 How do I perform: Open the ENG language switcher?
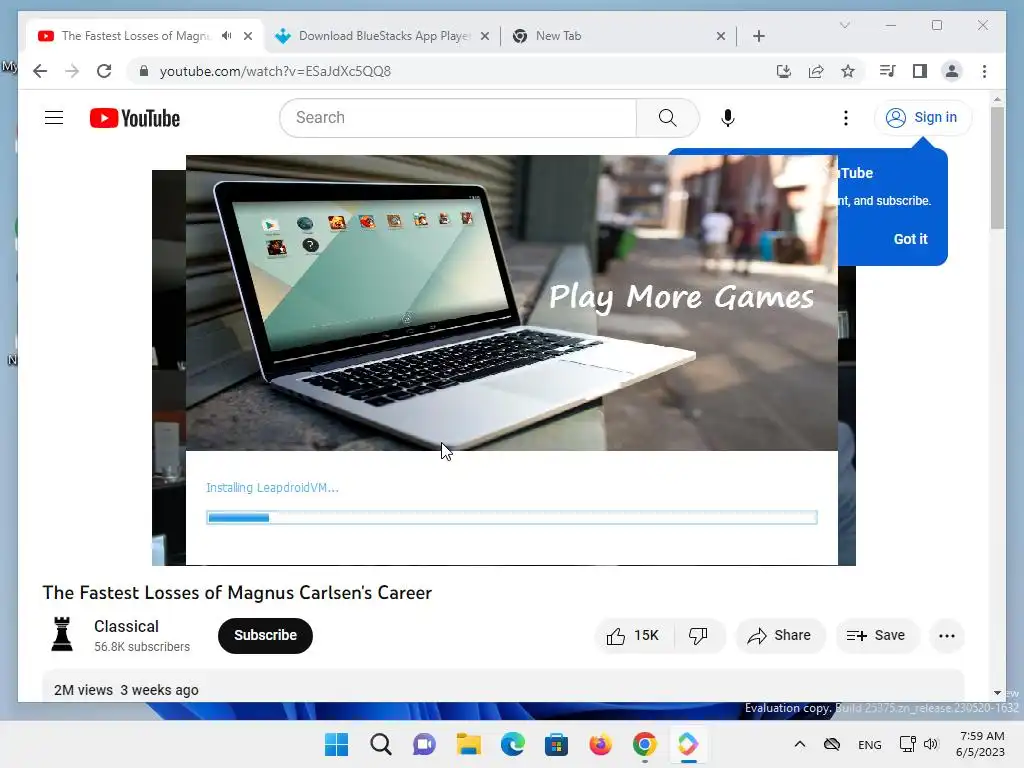tap(869, 744)
